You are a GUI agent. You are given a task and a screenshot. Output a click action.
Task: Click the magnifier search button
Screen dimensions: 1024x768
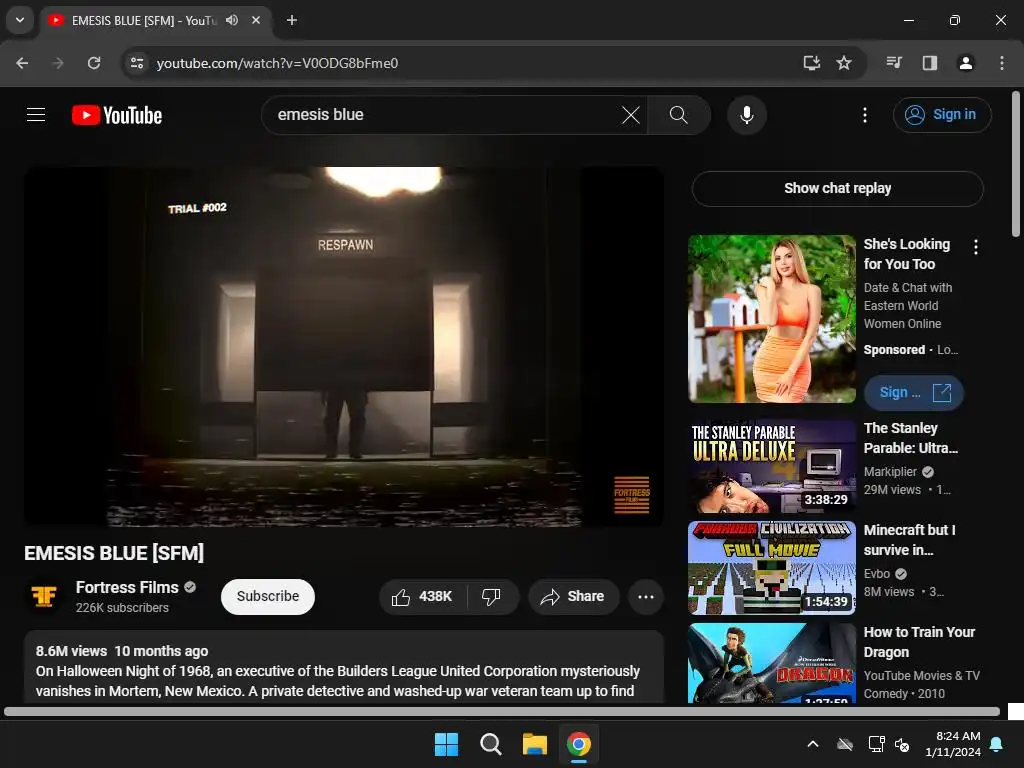679,115
